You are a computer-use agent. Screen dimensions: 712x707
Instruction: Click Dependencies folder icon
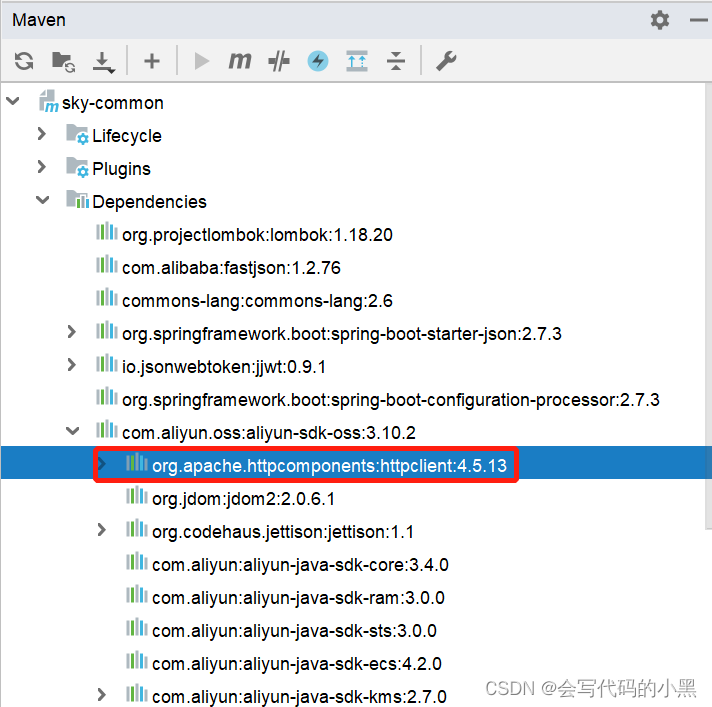tap(77, 200)
